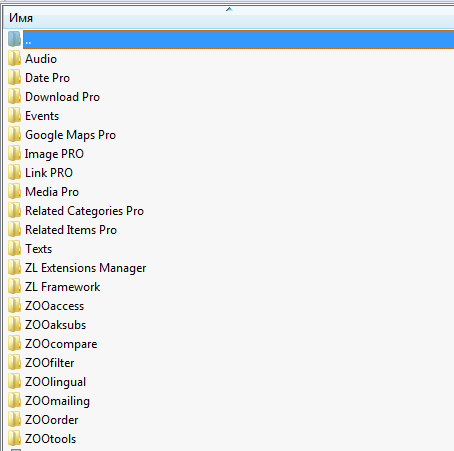This screenshot has width=454, height=451.
Task: Select the ZOOmailing folder name
Action: (x=57, y=401)
